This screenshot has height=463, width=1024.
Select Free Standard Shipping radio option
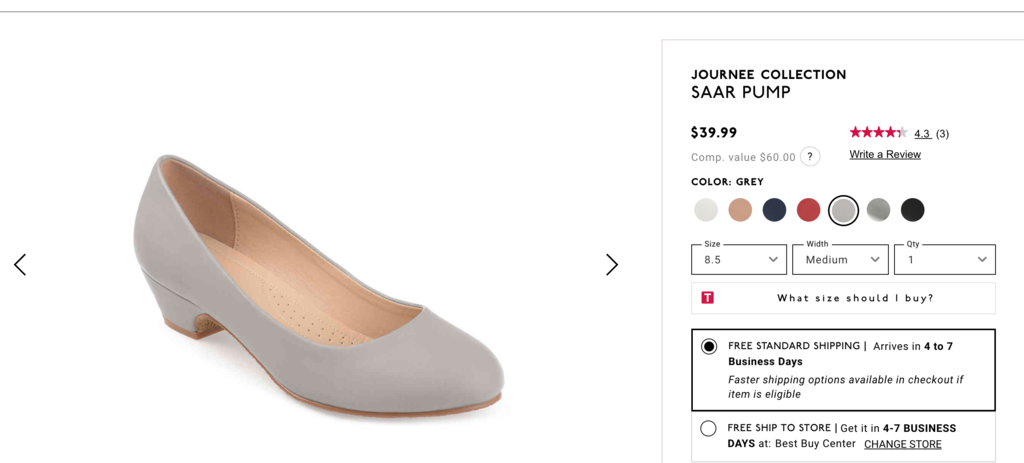pyautogui.click(x=709, y=347)
